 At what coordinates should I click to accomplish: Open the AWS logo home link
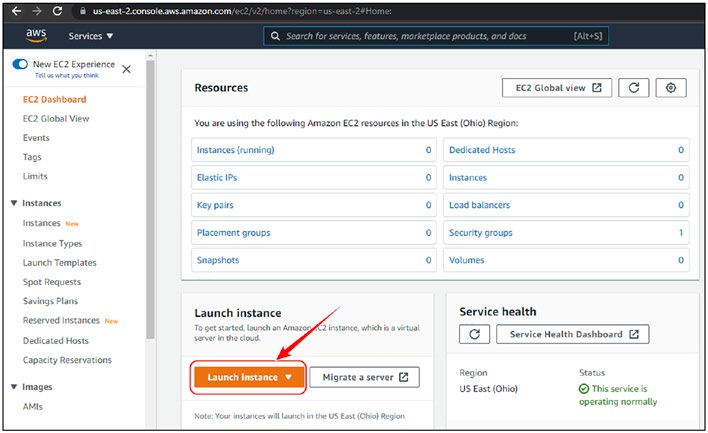[36, 35]
